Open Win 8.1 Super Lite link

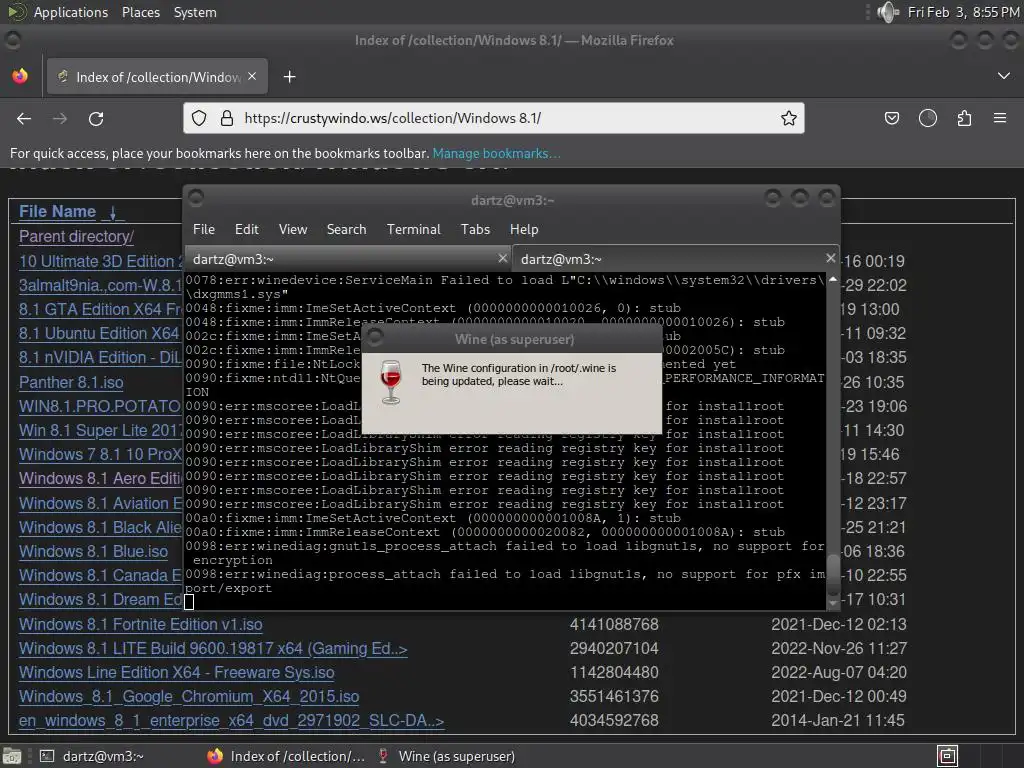(x=101, y=430)
